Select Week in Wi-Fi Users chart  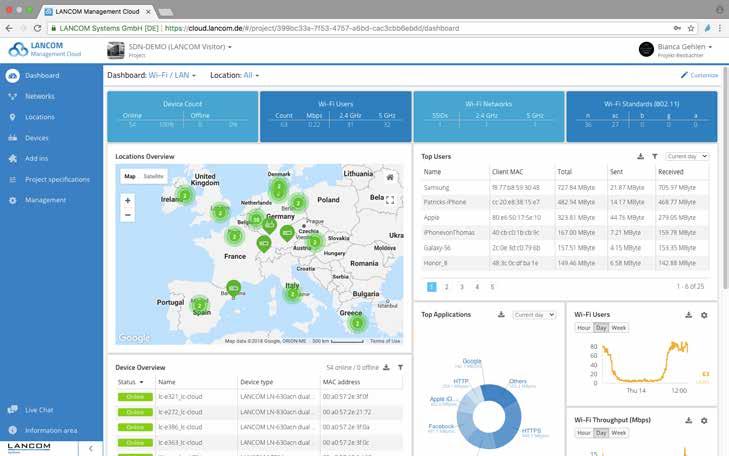(x=618, y=328)
